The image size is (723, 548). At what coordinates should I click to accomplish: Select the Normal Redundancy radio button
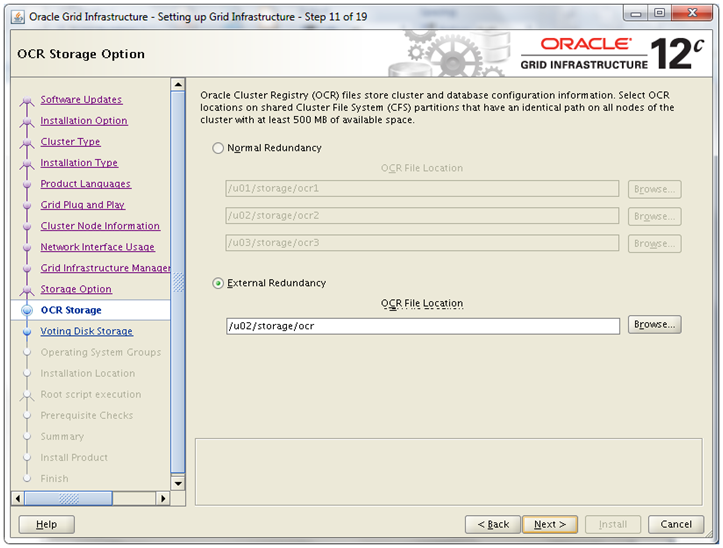[x=218, y=148]
